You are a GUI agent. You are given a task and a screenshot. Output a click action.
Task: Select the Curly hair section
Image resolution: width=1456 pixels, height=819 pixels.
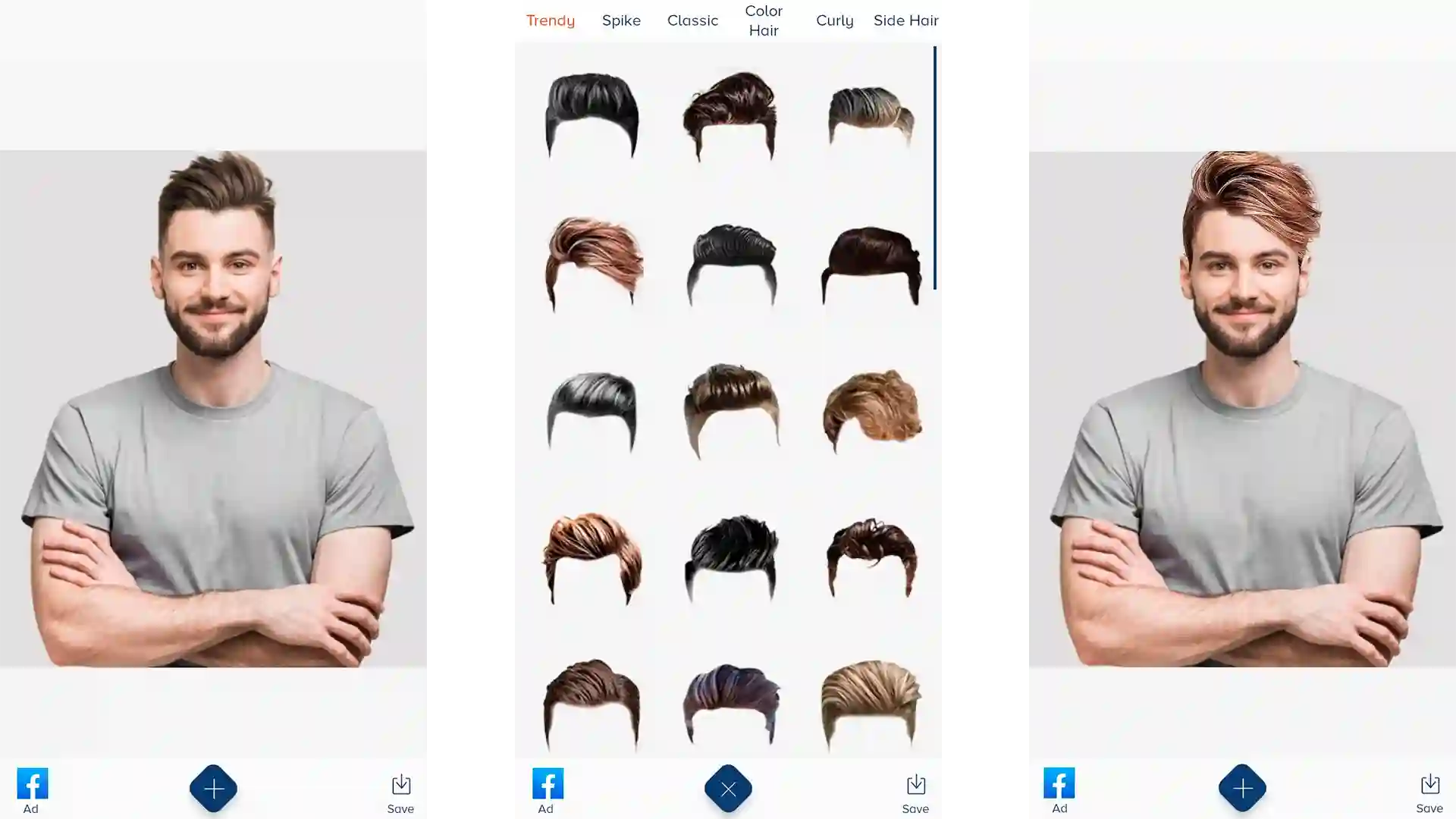coord(834,20)
